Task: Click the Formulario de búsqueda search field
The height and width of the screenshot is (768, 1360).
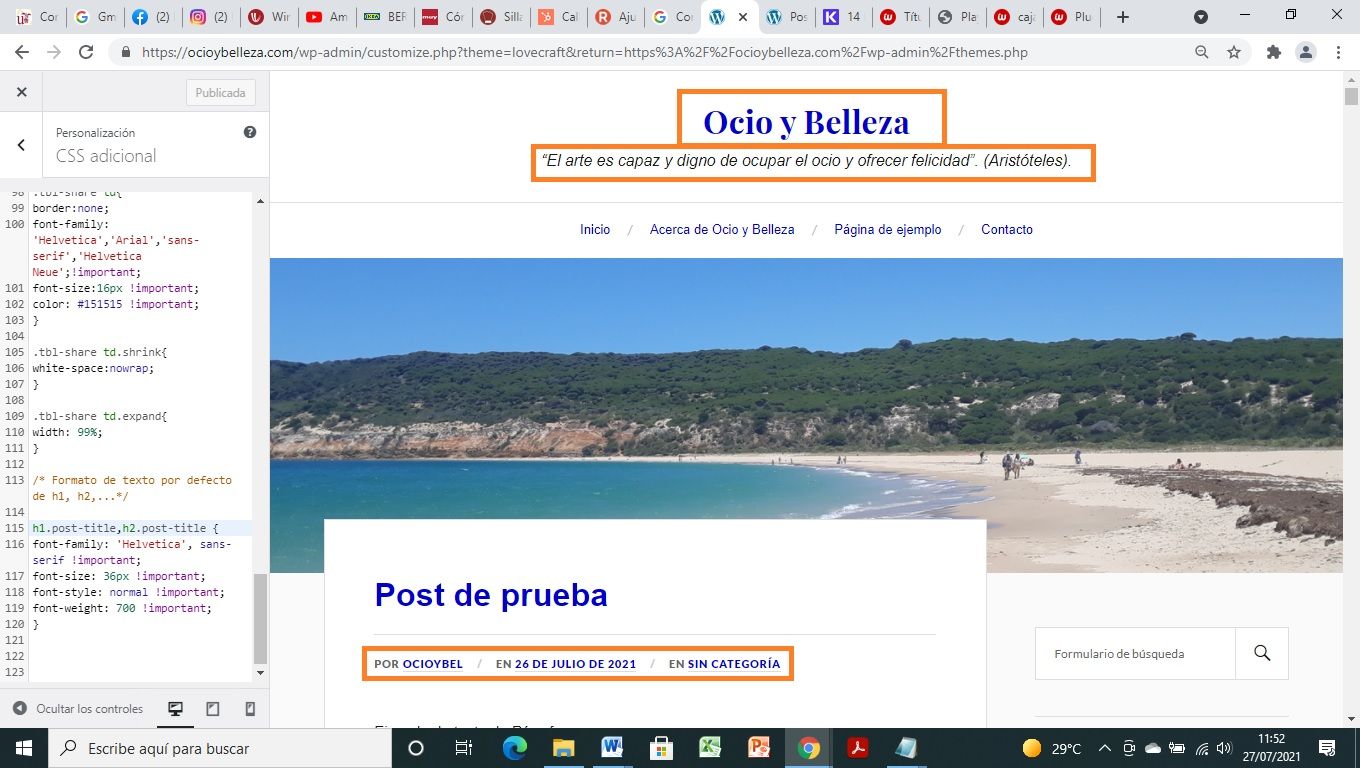Action: pos(1135,654)
